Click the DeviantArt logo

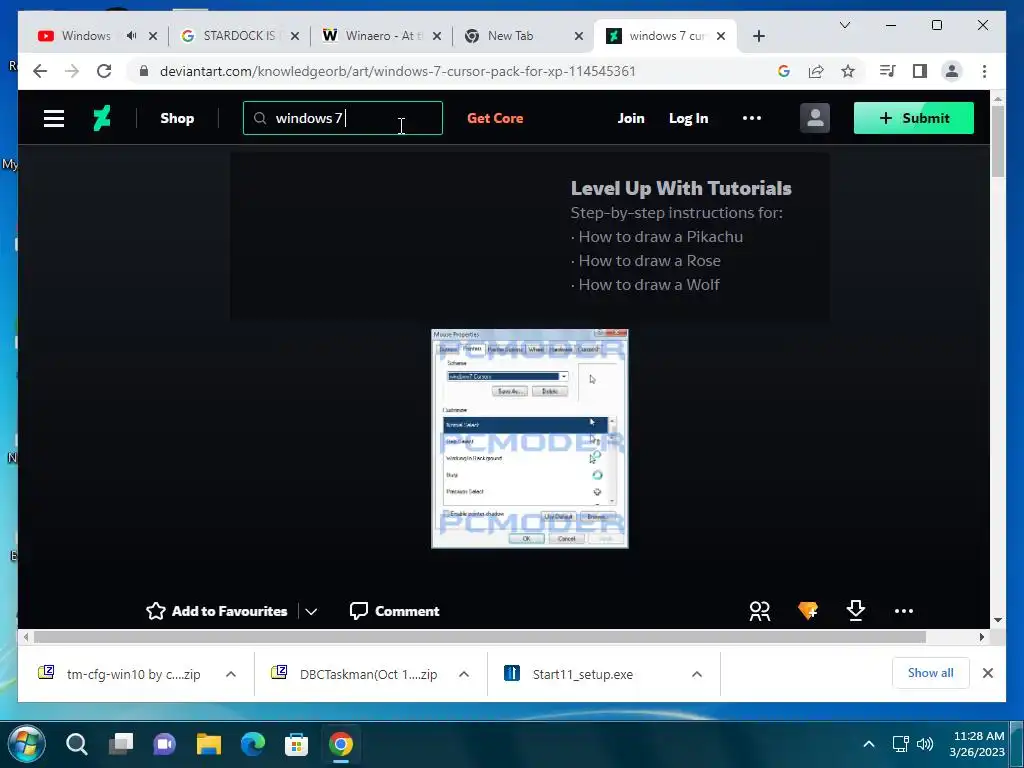click(101, 118)
